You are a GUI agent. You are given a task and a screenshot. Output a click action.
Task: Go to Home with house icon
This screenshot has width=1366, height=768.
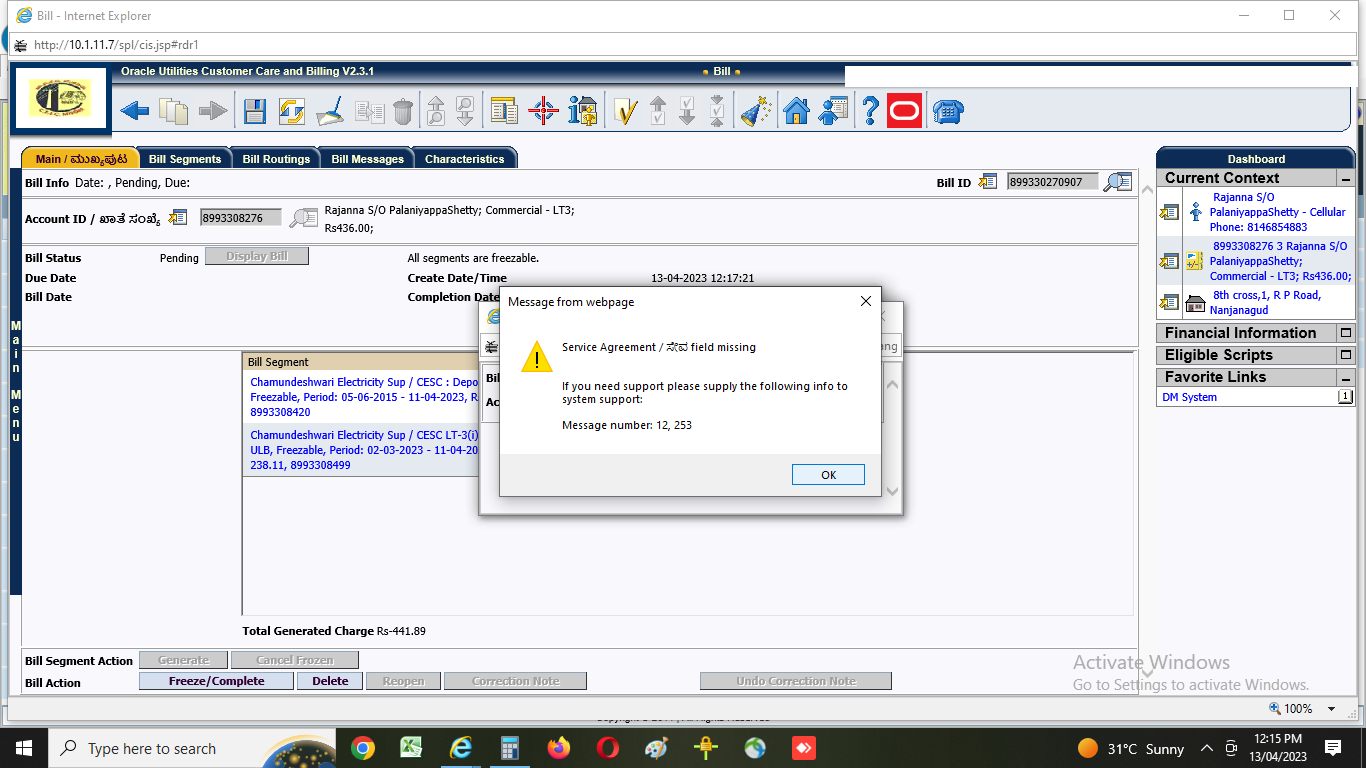point(796,110)
